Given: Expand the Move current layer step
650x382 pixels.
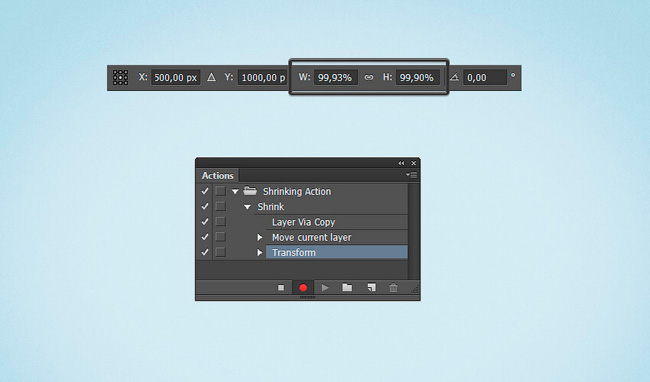Looking at the screenshot, I should tap(260, 237).
